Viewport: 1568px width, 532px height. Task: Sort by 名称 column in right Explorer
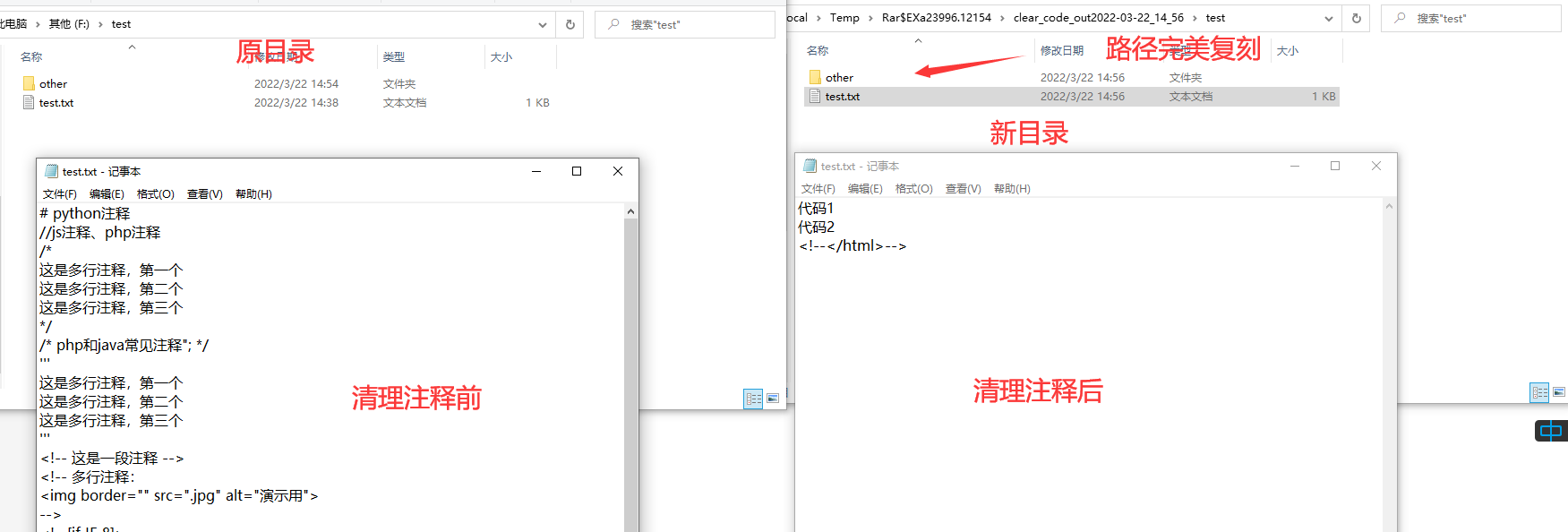click(818, 51)
